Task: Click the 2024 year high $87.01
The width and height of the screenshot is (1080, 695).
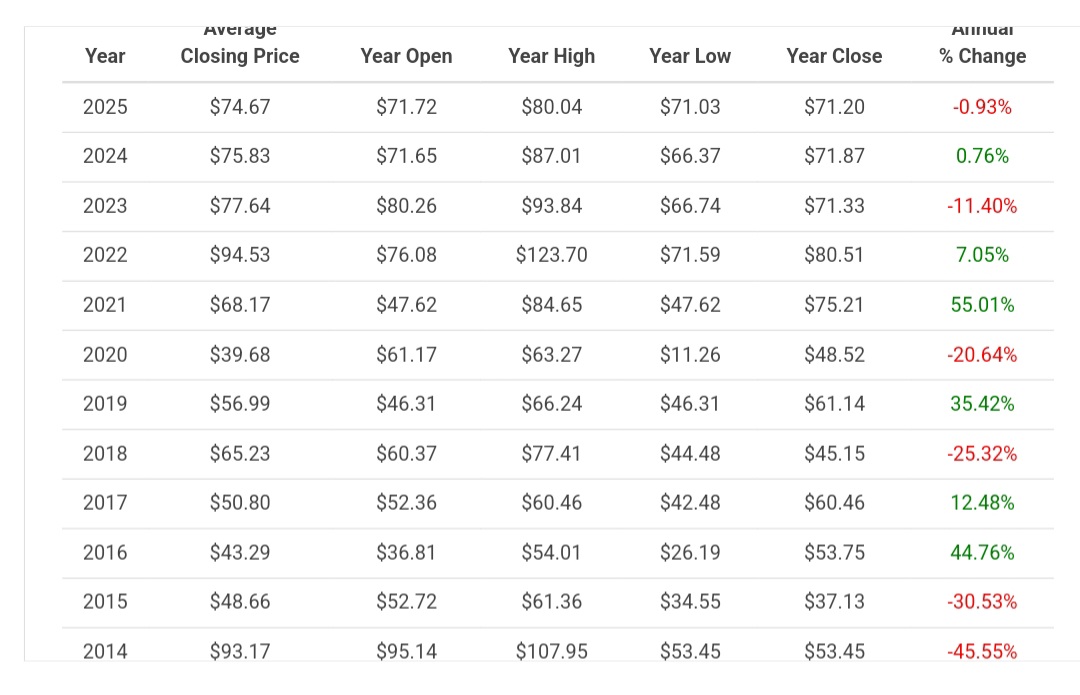Action: pyautogui.click(x=551, y=156)
